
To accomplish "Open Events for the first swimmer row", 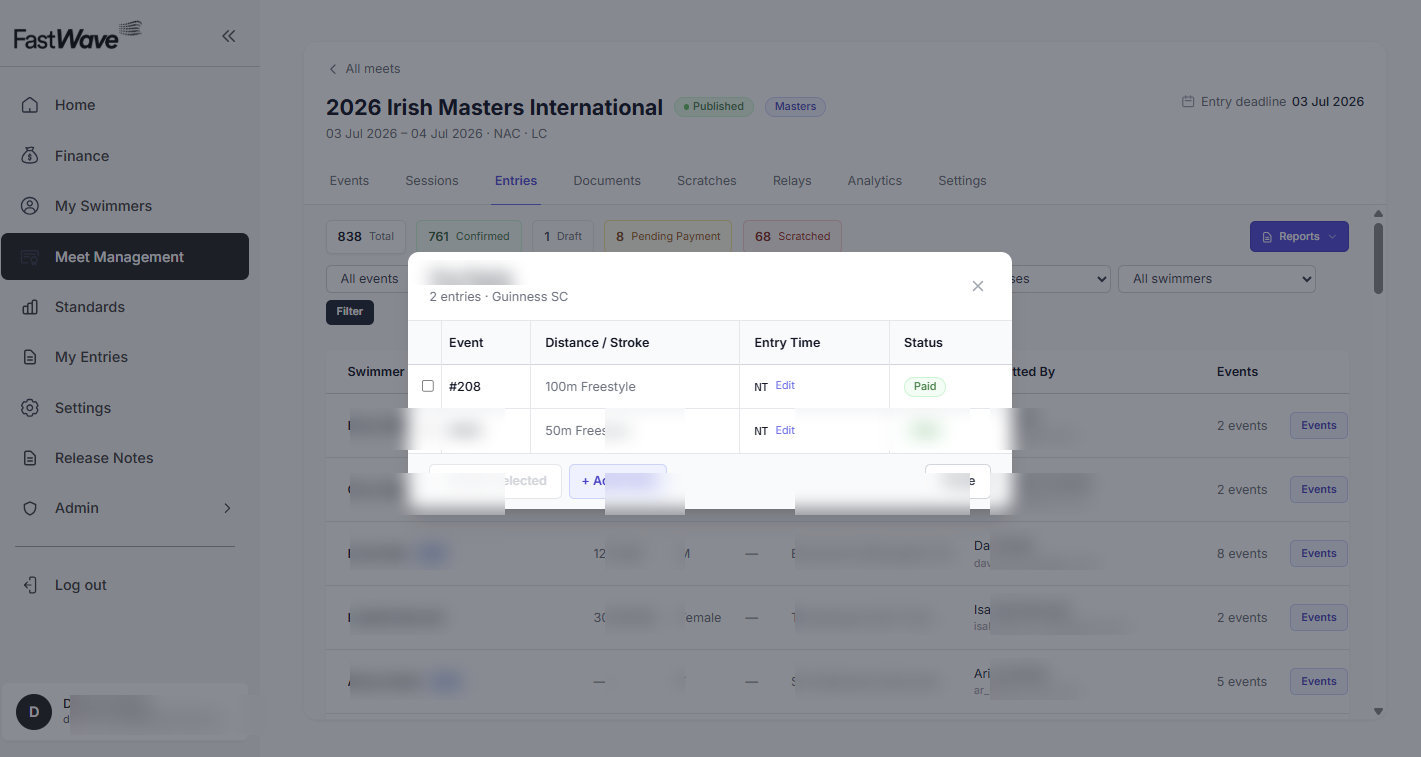I will pos(1318,426).
